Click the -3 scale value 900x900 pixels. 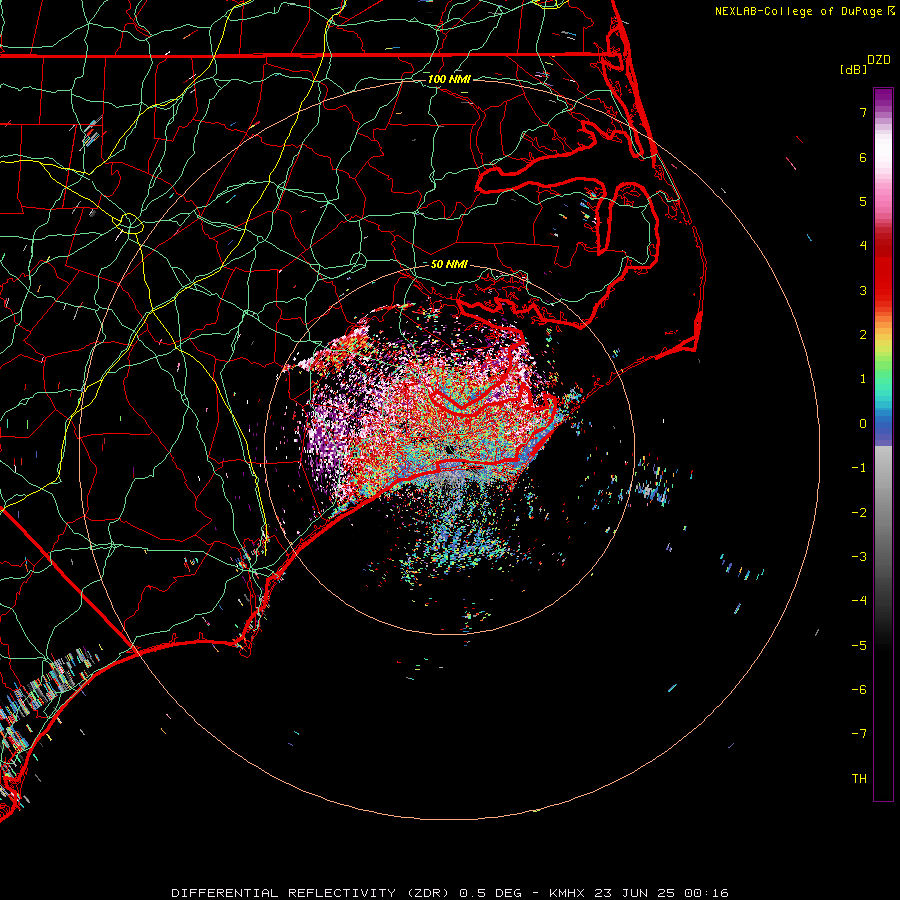click(x=859, y=557)
